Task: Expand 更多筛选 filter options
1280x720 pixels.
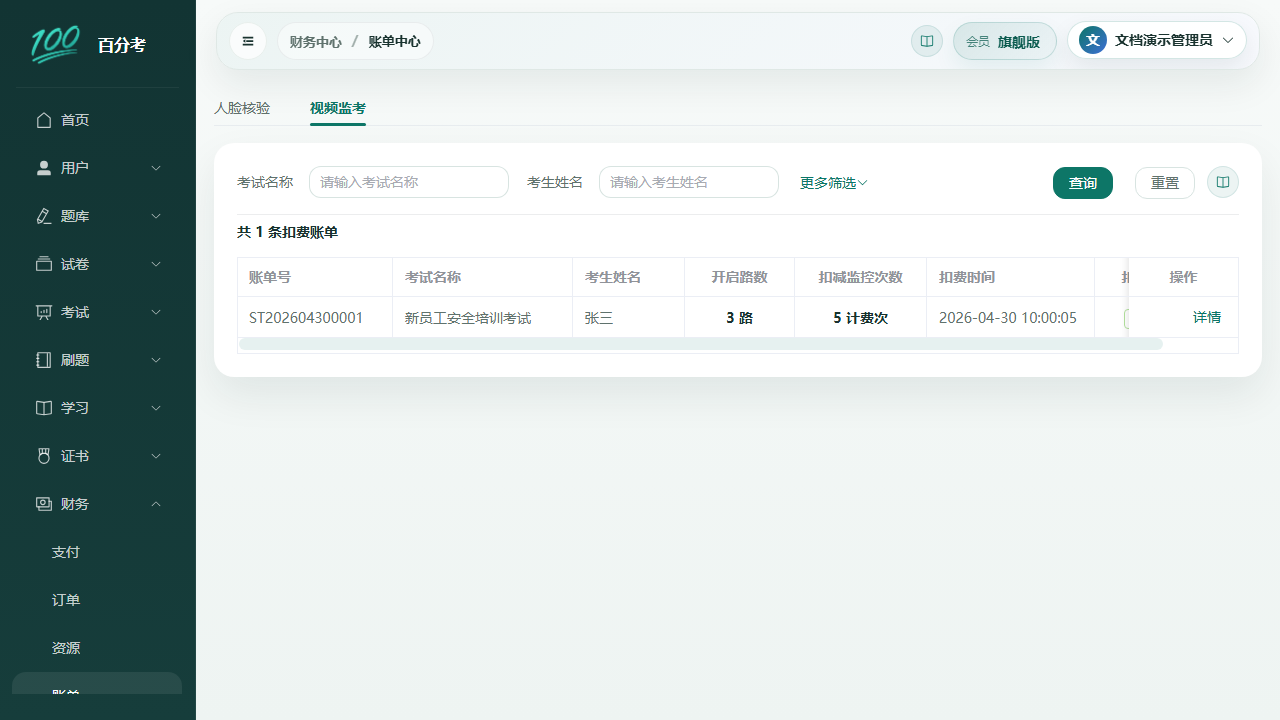Action: click(x=833, y=183)
